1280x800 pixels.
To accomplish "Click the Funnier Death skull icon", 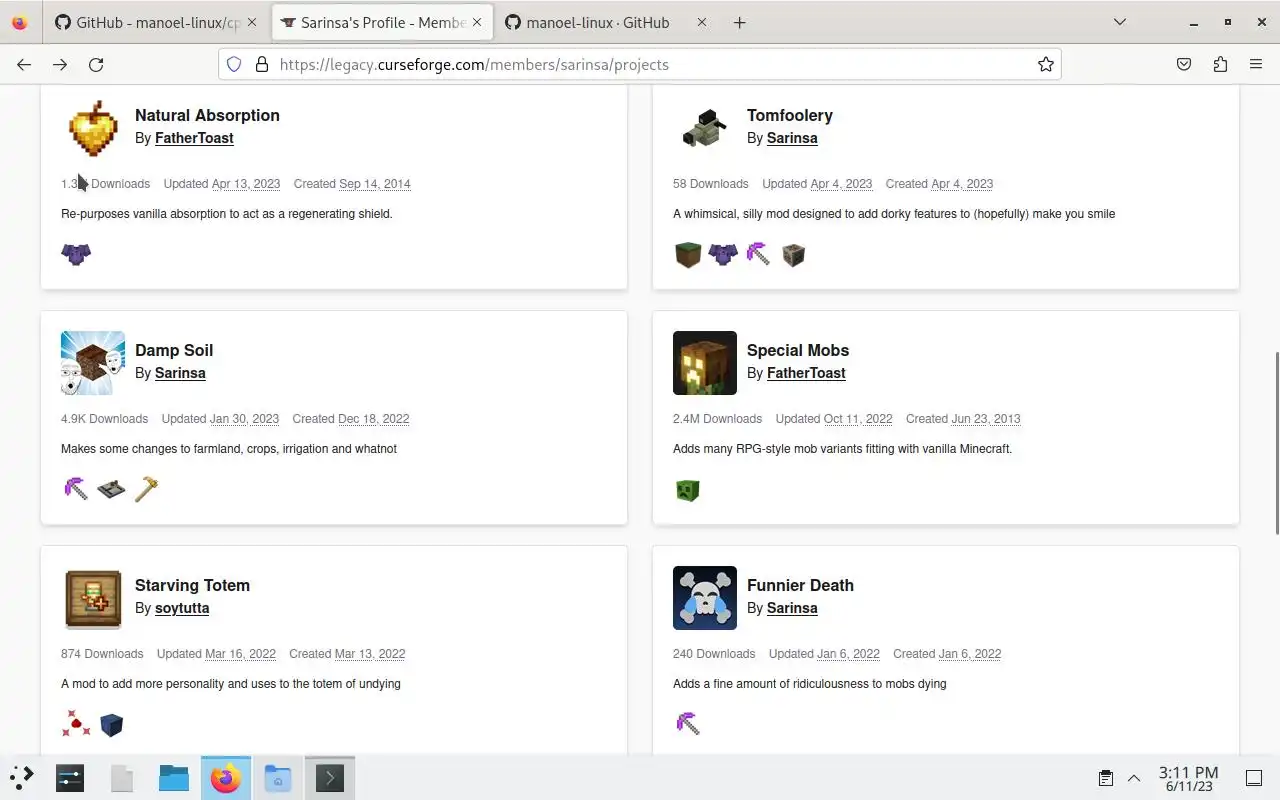I will 705,598.
